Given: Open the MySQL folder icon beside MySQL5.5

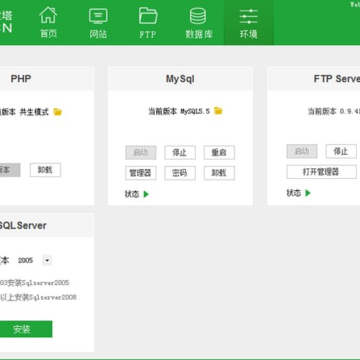Looking at the screenshot, I should pos(218,110).
